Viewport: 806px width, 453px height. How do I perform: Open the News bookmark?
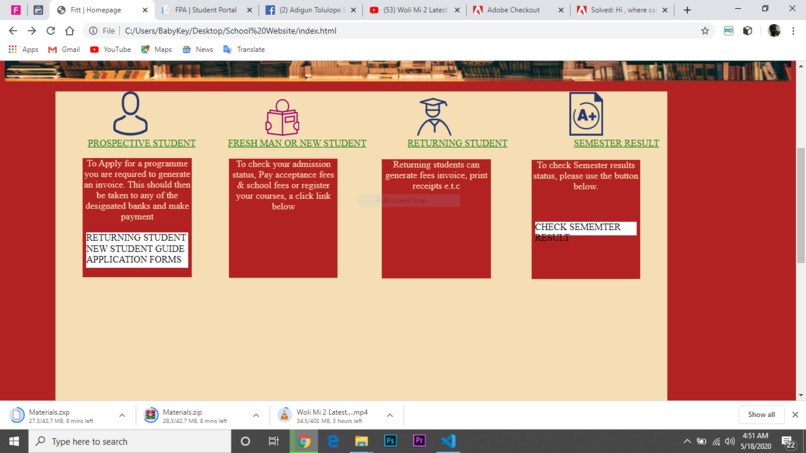click(x=197, y=49)
